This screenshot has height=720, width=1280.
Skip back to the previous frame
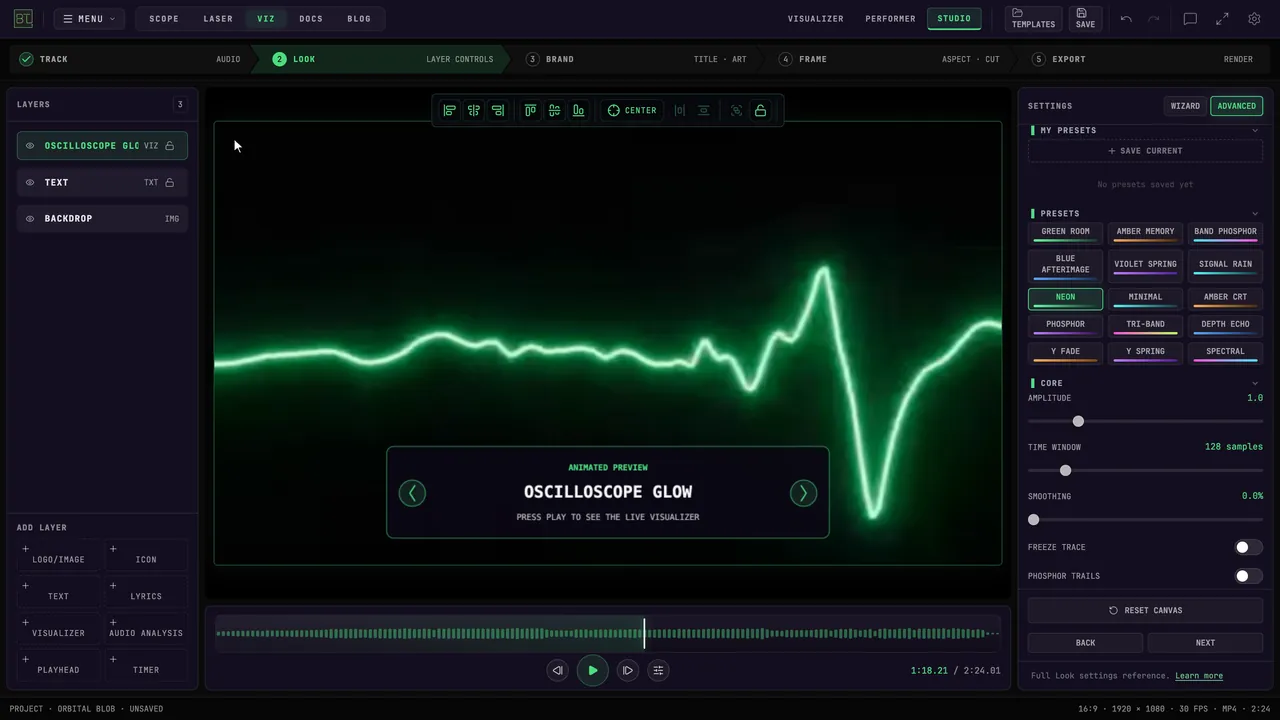[558, 670]
